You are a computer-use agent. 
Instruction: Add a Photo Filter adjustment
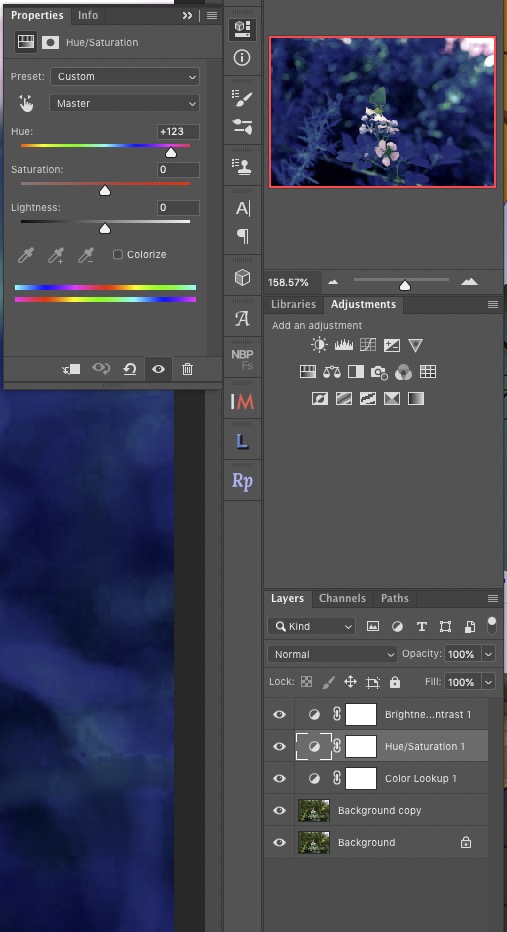coord(379,372)
